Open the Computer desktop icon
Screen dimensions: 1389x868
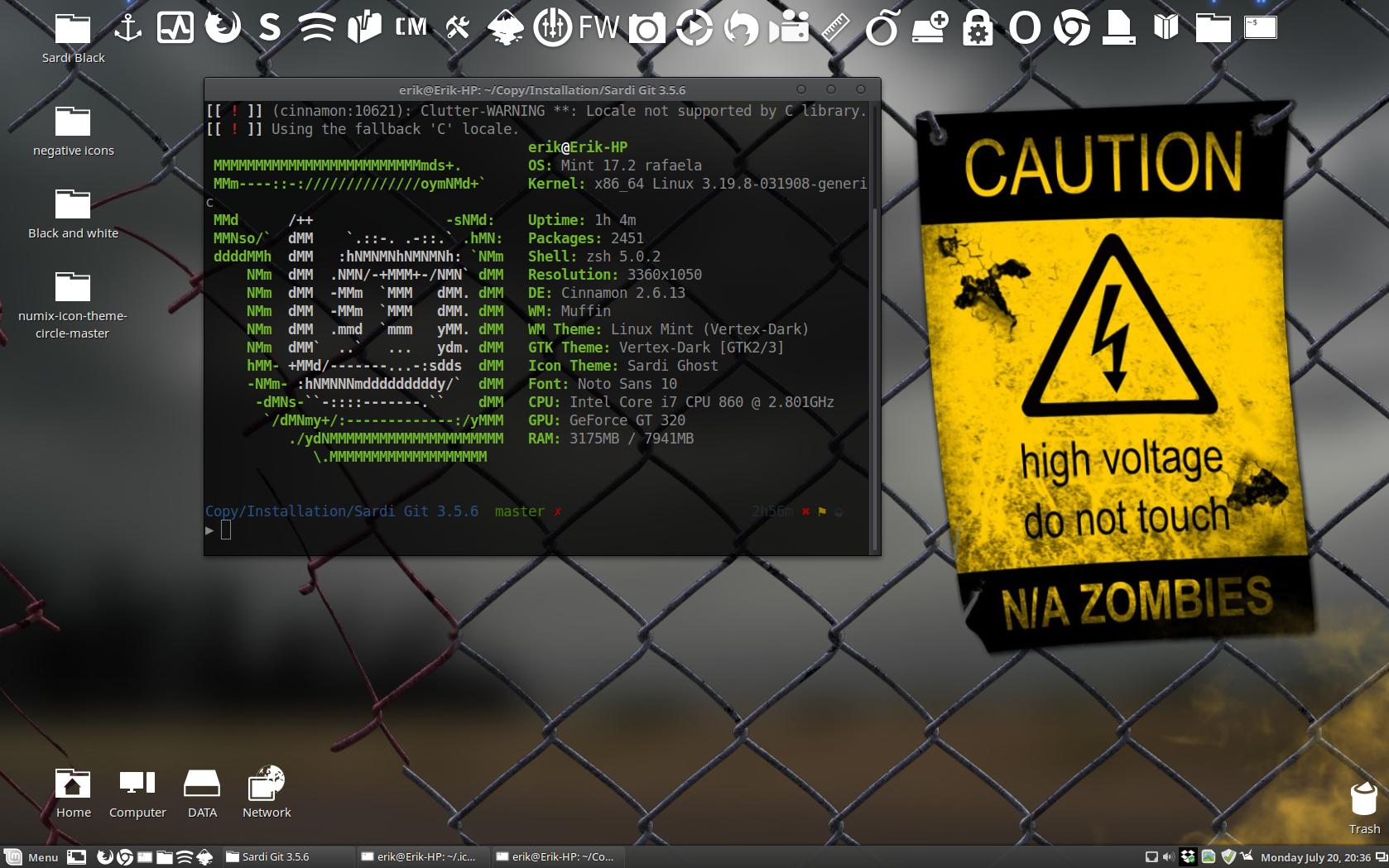(137, 794)
